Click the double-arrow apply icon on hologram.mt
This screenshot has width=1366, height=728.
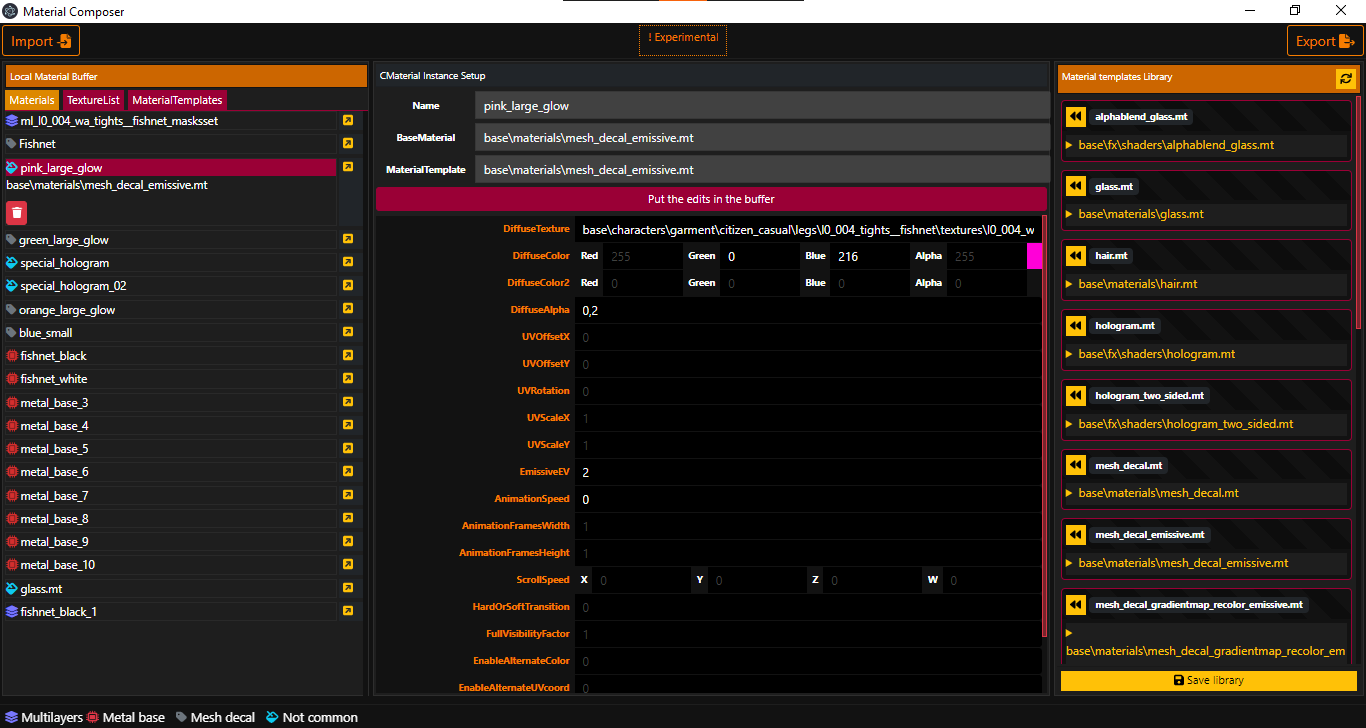point(1074,325)
